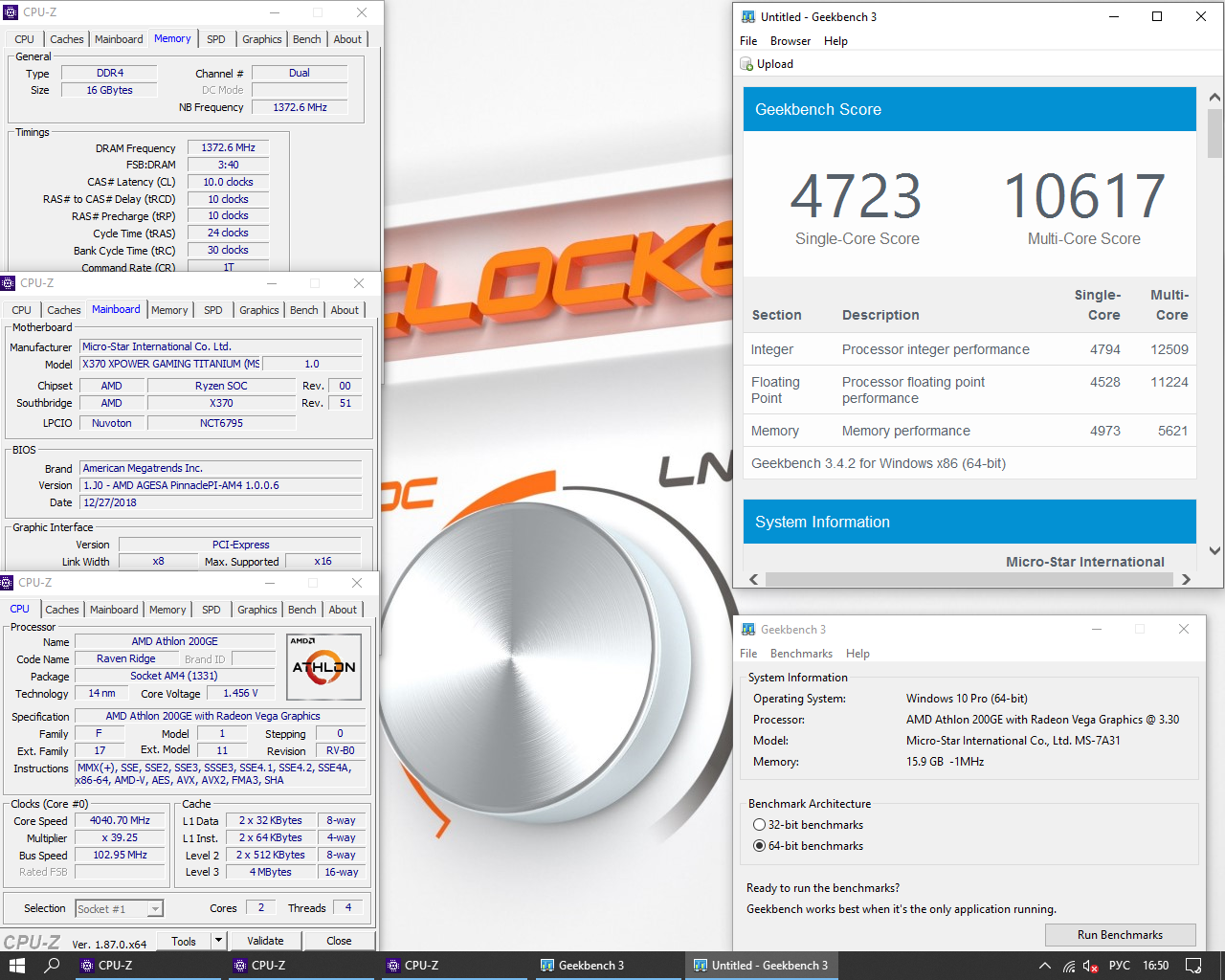
Task: Click horizontal scroll left arrow in Geekbench
Action: pyautogui.click(x=754, y=579)
